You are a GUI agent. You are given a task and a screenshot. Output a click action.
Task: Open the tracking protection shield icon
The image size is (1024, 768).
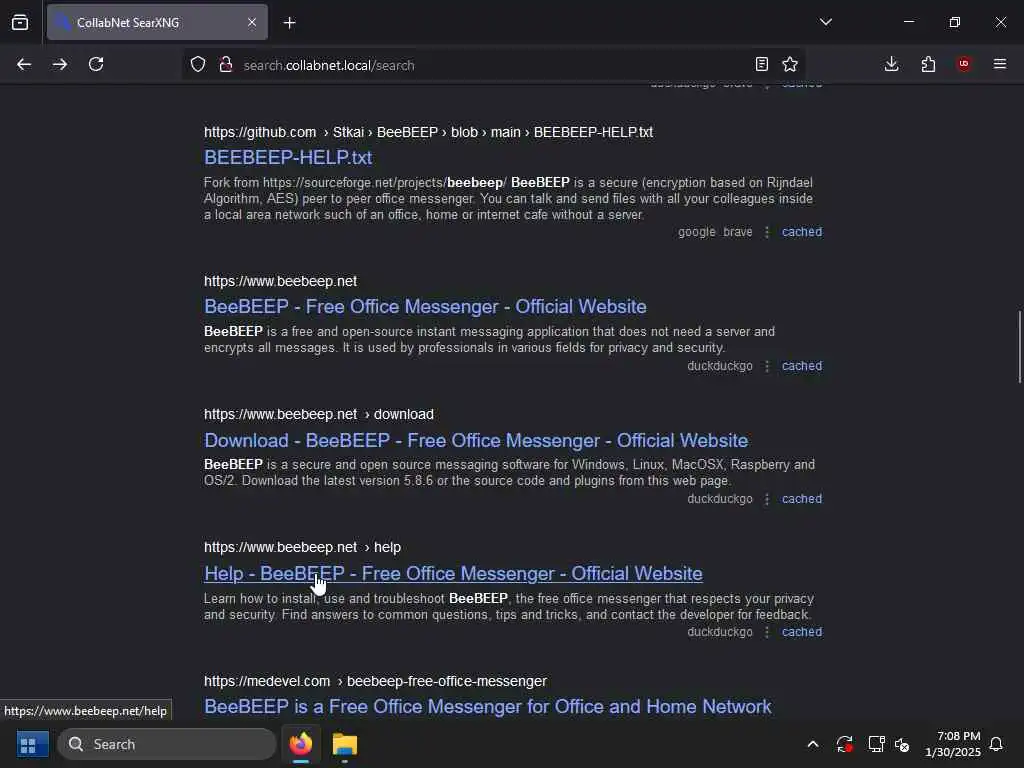click(x=198, y=64)
